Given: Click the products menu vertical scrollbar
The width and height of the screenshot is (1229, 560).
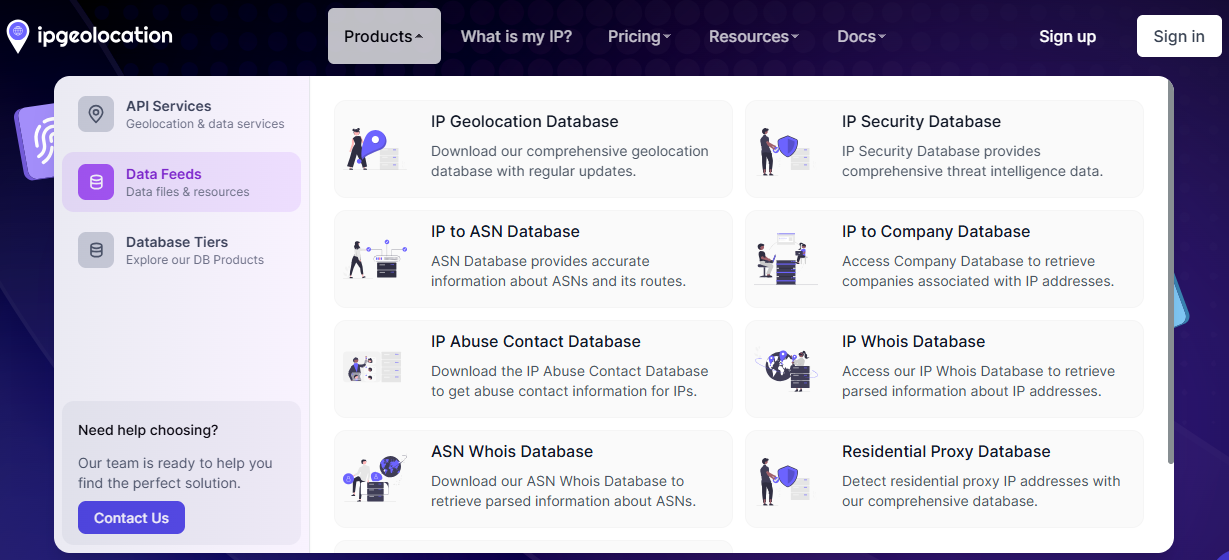Looking at the screenshot, I should tap(1169, 280).
